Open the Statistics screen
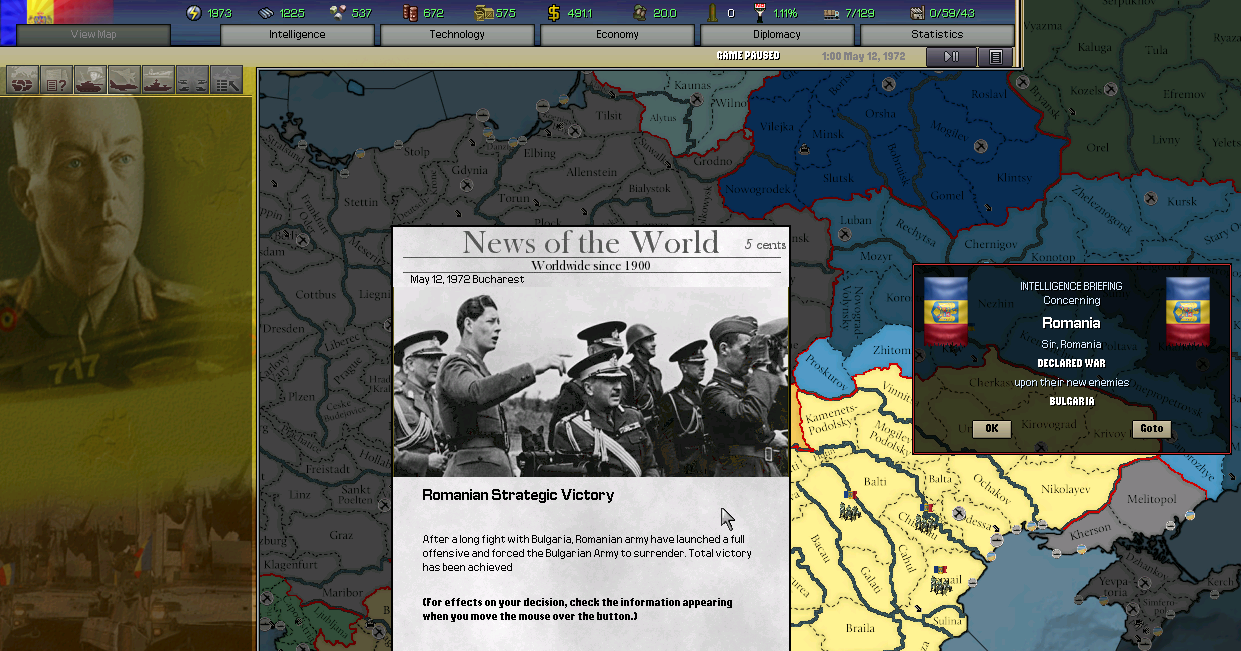The image size is (1241, 651). click(936, 33)
